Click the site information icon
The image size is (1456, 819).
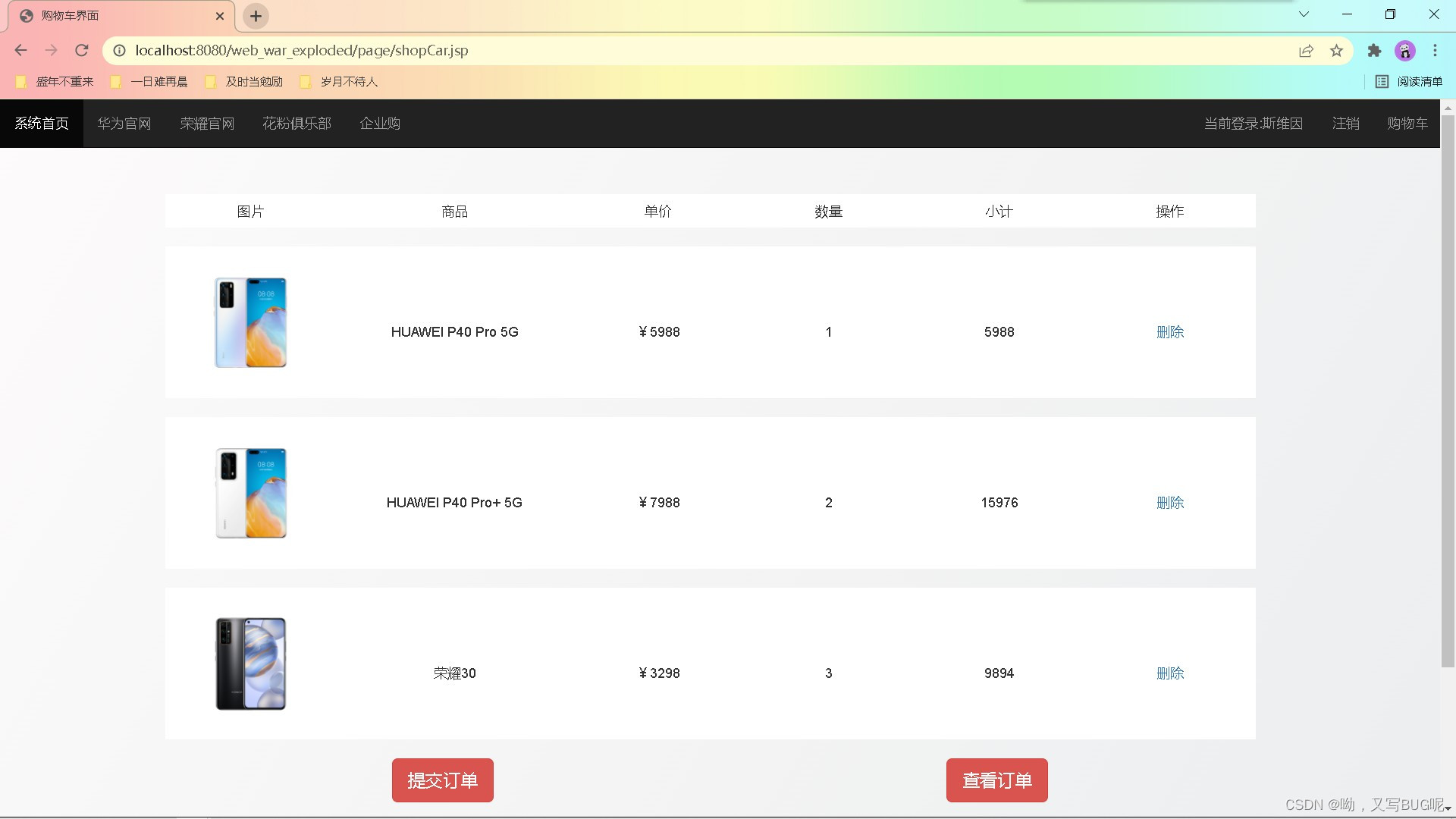pyautogui.click(x=120, y=51)
